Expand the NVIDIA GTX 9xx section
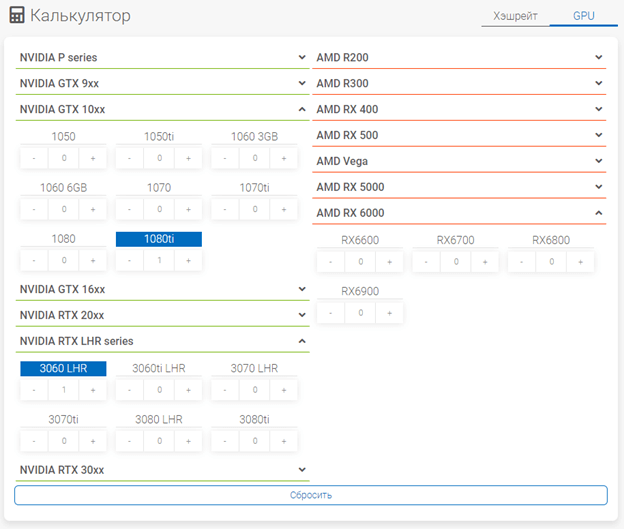624x529 pixels. point(162,83)
